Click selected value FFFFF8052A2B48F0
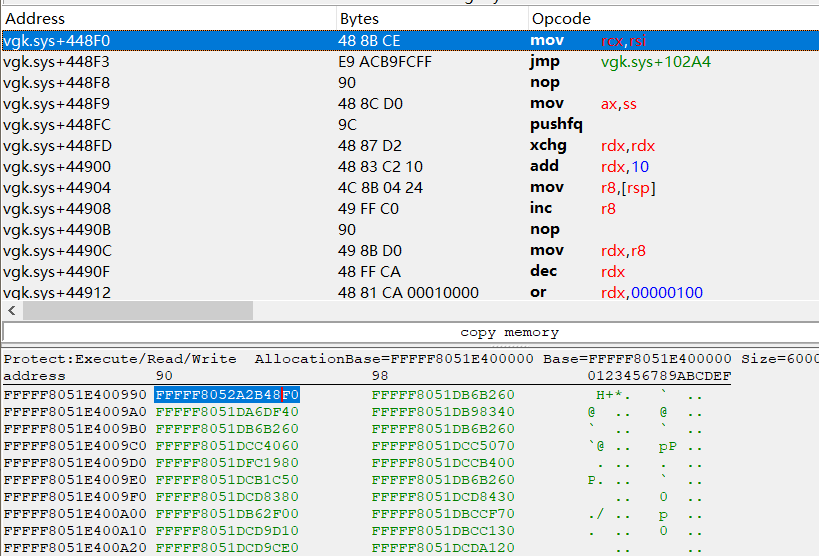Image resolution: width=819 pixels, height=556 pixels. (x=227, y=395)
